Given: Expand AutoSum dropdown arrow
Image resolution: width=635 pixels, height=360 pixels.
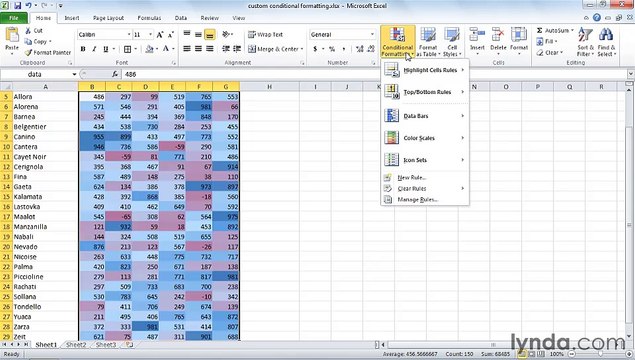Looking at the screenshot, I should (x=572, y=30).
